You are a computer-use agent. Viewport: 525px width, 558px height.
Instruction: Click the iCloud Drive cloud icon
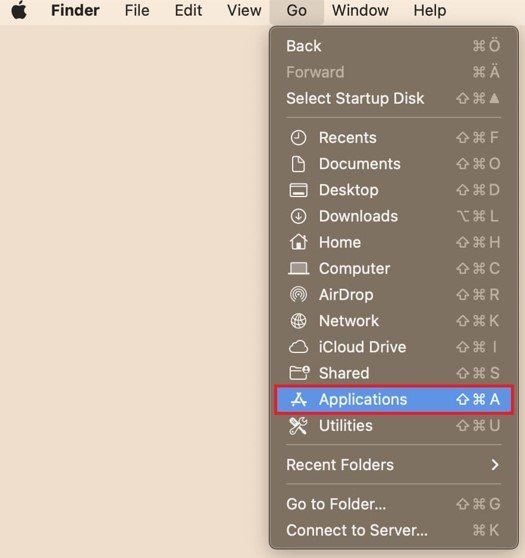[298, 347]
